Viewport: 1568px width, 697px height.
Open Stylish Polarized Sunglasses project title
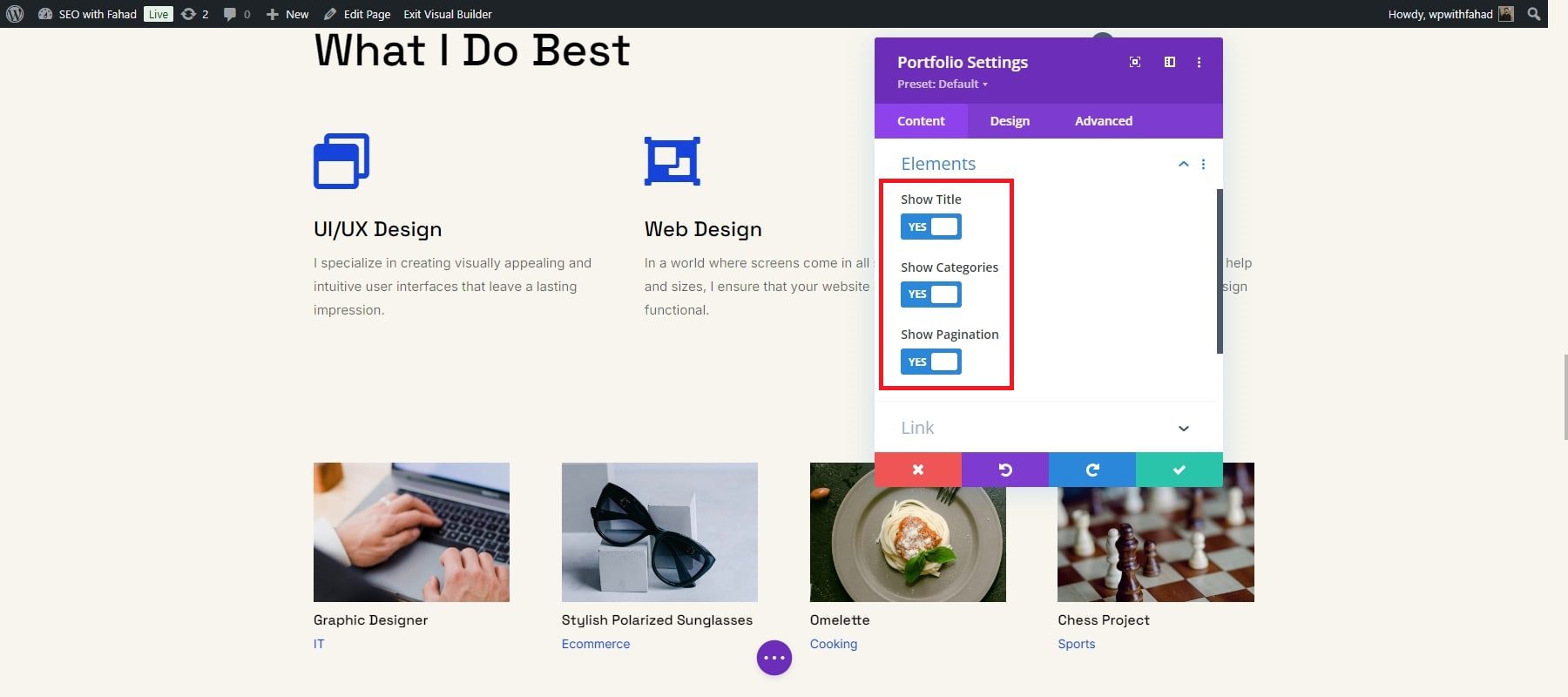(x=657, y=619)
